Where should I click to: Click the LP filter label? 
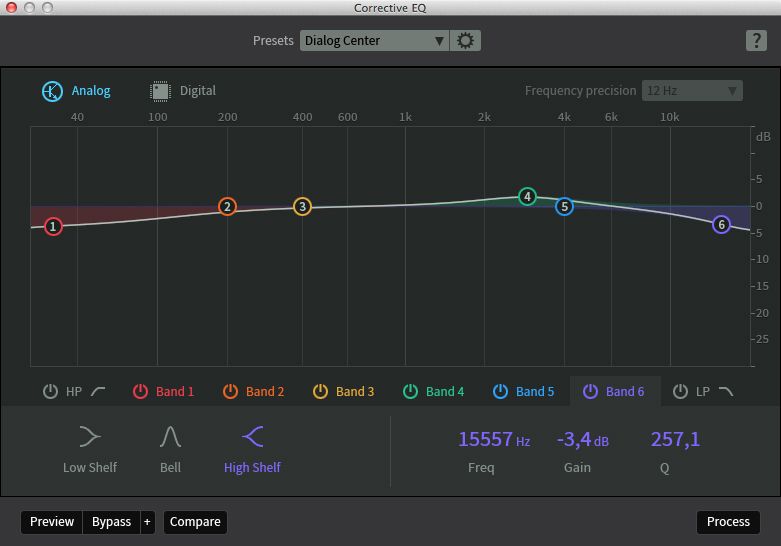(703, 392)
